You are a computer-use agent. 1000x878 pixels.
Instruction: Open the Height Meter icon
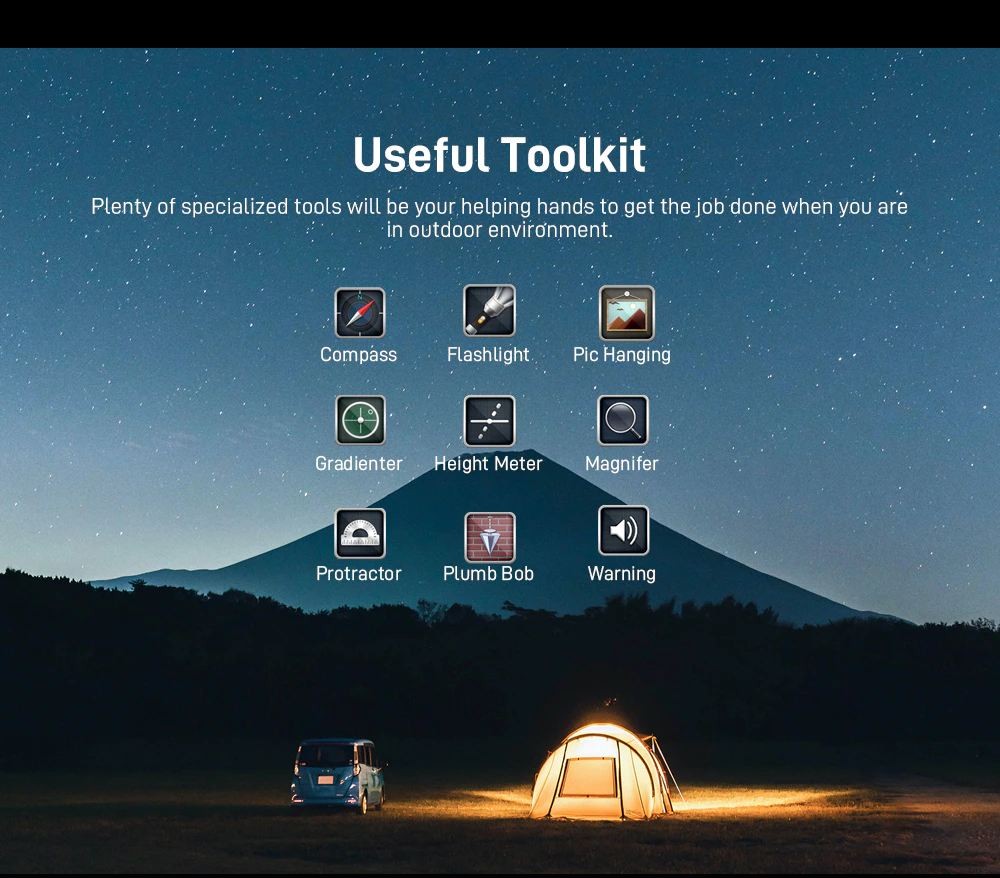tap(489, 421)
